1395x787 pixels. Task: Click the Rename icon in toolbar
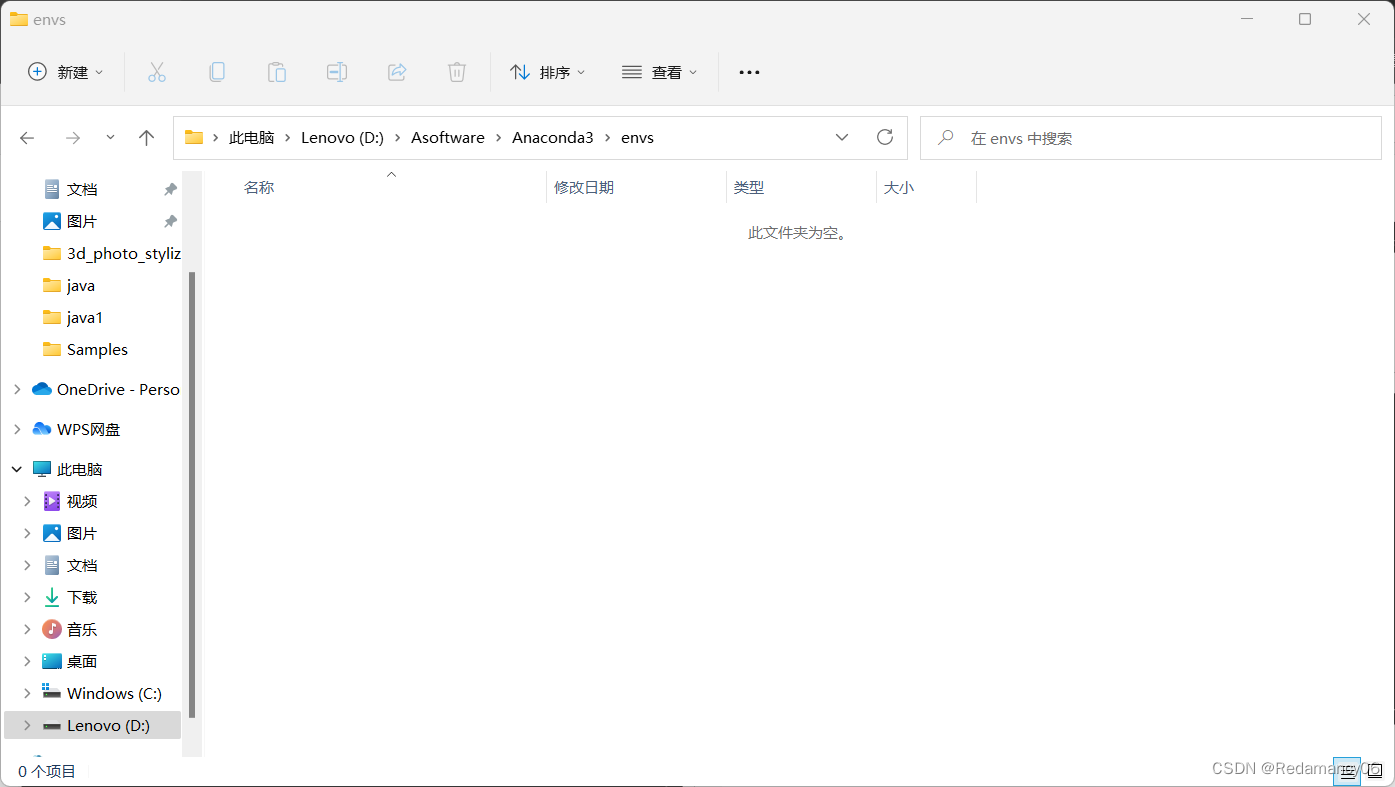tap(337, 72)
